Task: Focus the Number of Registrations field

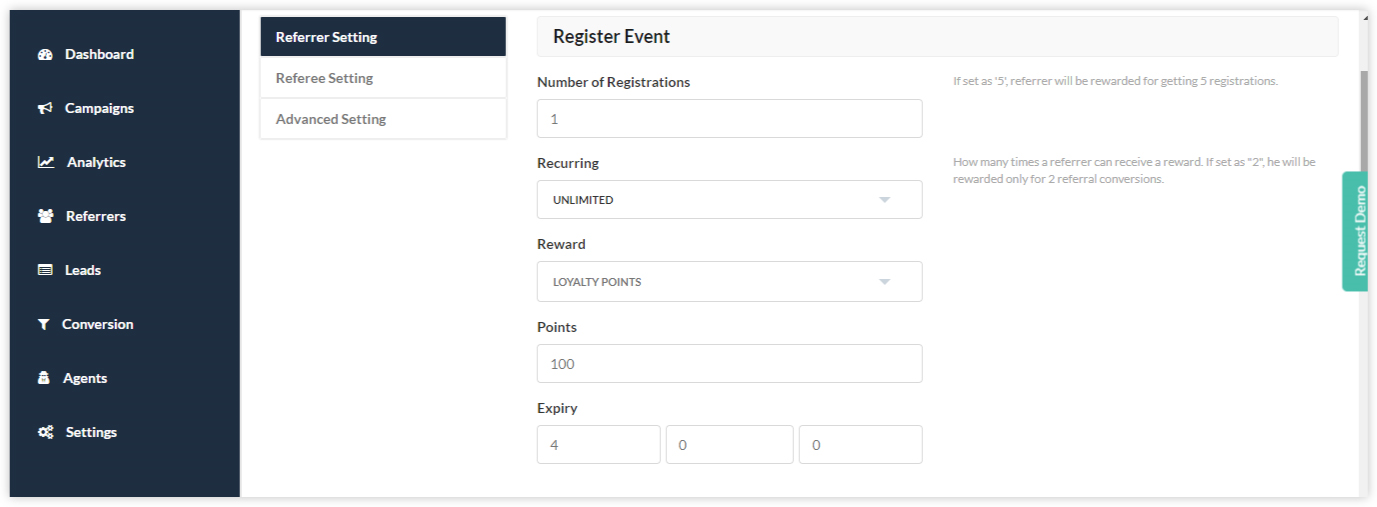Action: pos(729,118)
